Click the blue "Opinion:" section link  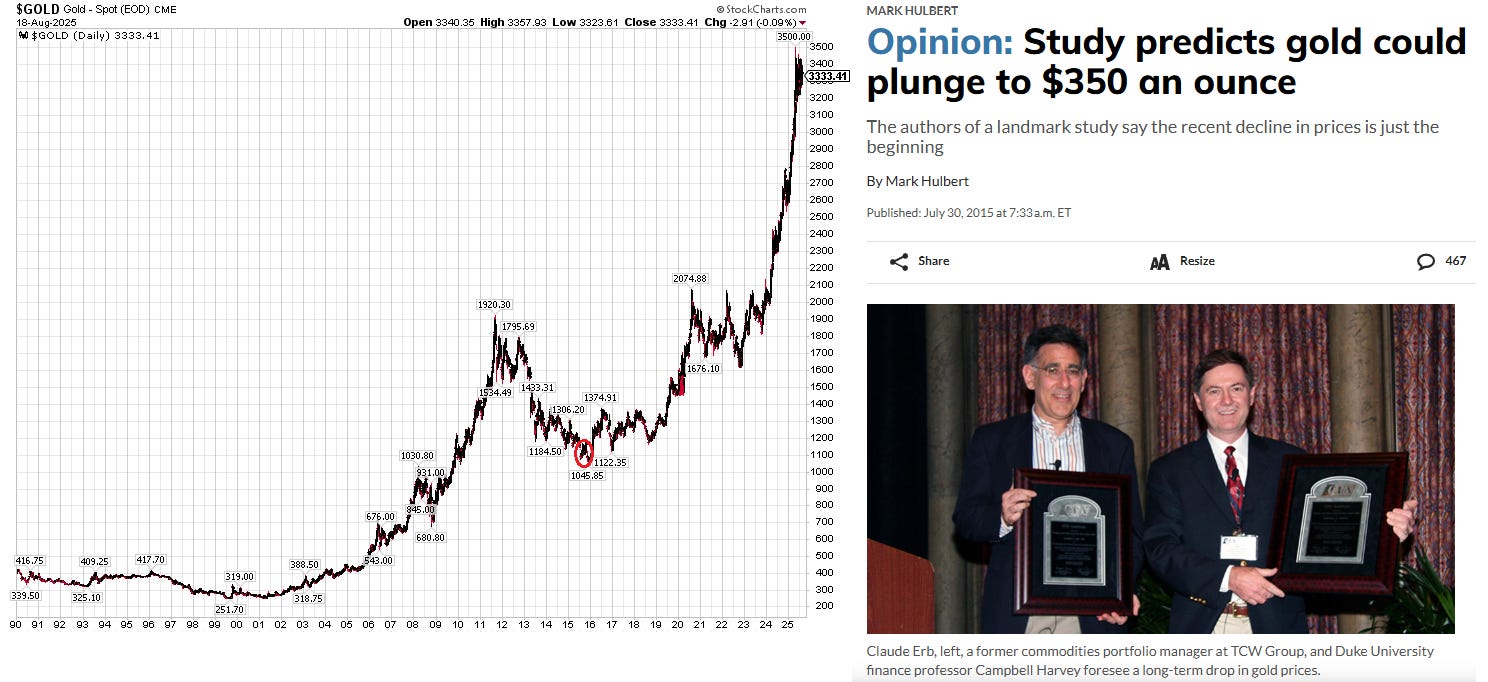pos(940,42)
